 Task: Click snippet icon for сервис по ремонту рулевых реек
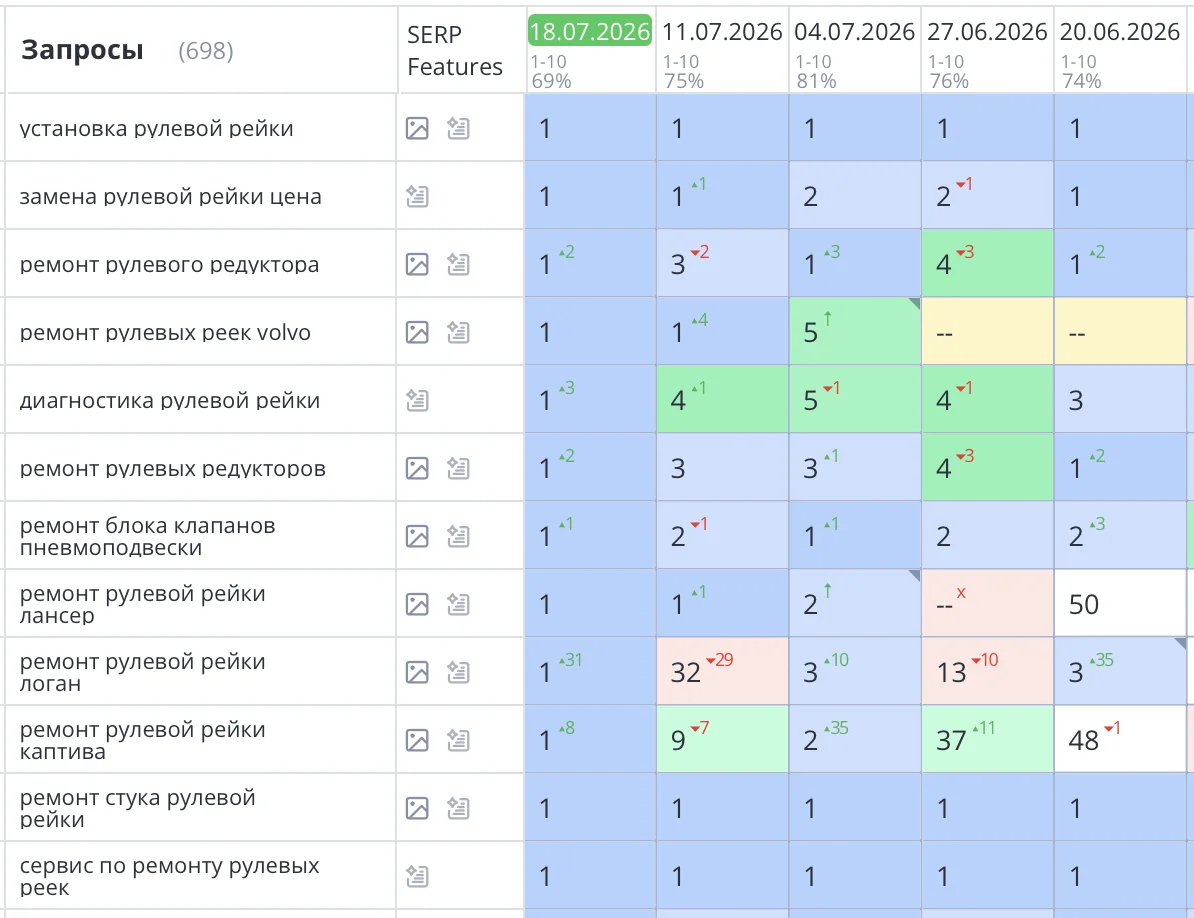pyautogui.click(x=417, y=876)
